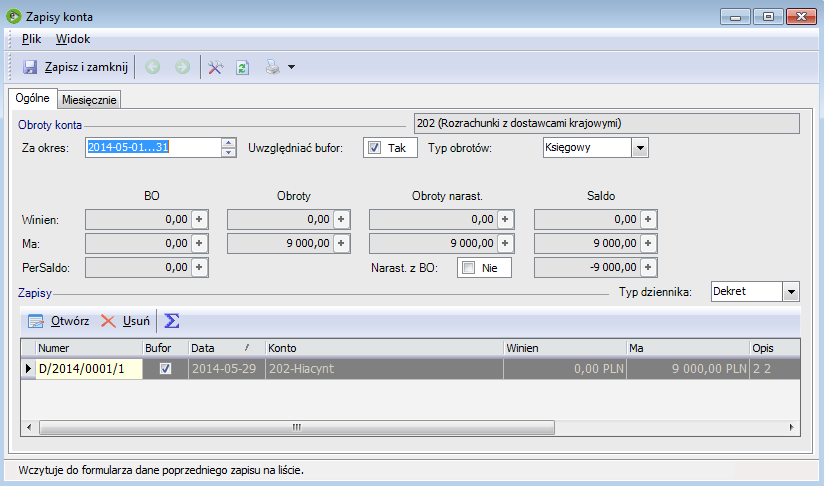
Task: Click the right scroll arrow of Zapisy list
Action: [791, 428]
